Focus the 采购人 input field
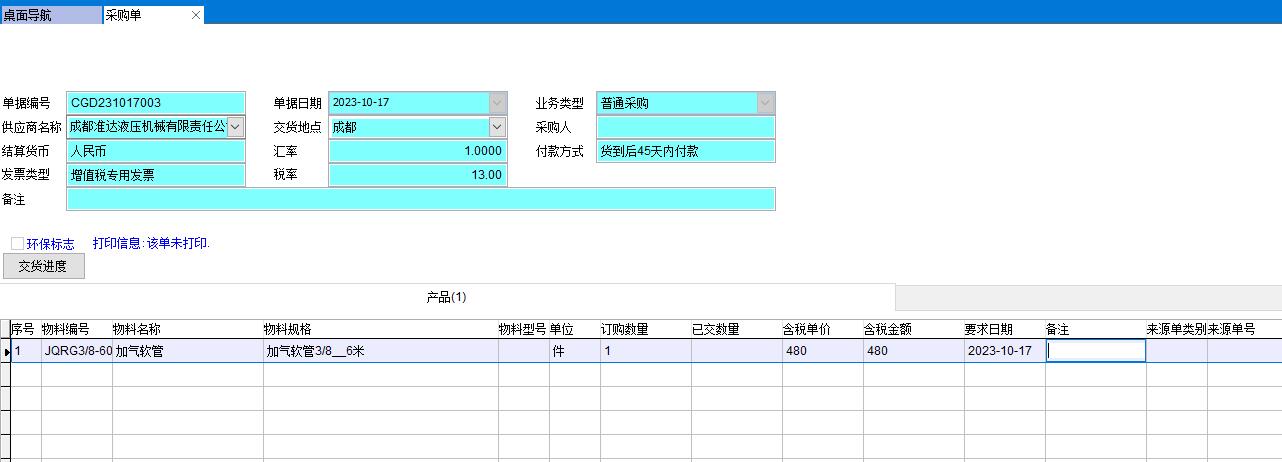Viewport: 1282px width, 462px height. pos(685,127)
